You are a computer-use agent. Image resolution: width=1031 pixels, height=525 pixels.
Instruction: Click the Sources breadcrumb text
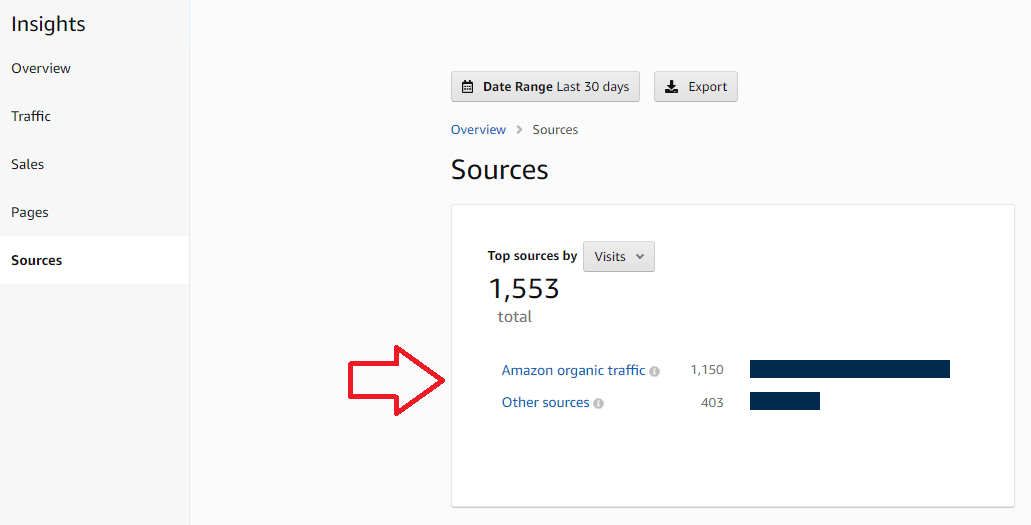pos(555,130)
